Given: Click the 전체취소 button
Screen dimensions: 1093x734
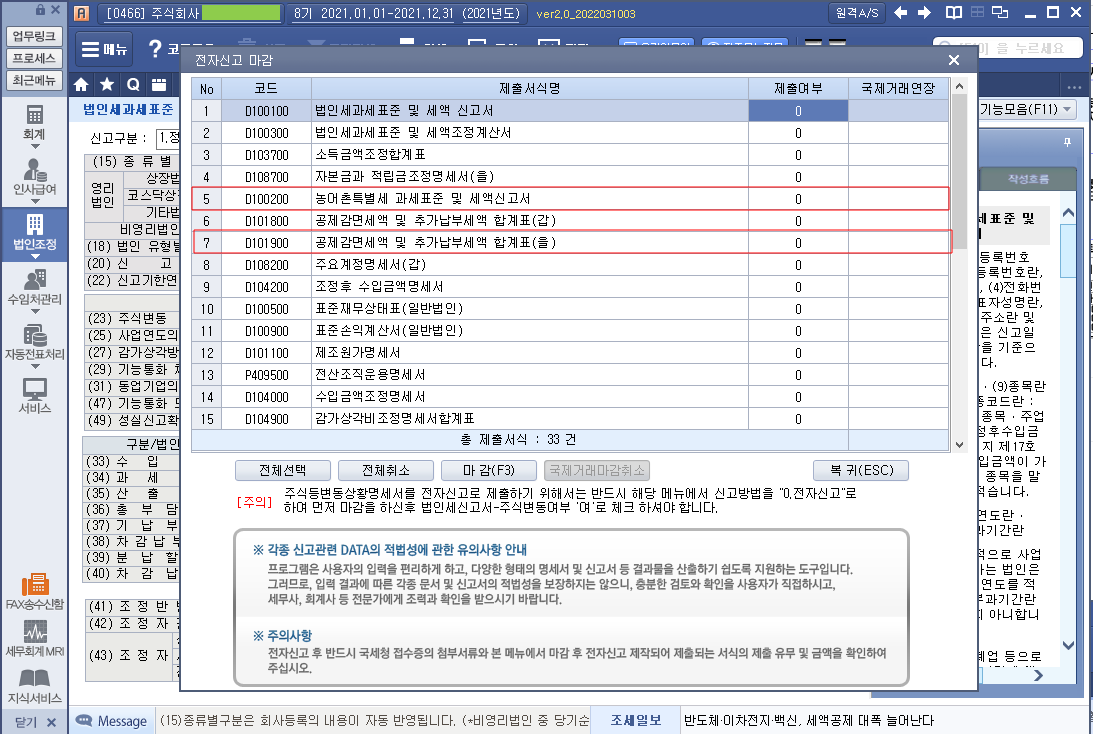Looking at the screenshot, I should point(385,471).
